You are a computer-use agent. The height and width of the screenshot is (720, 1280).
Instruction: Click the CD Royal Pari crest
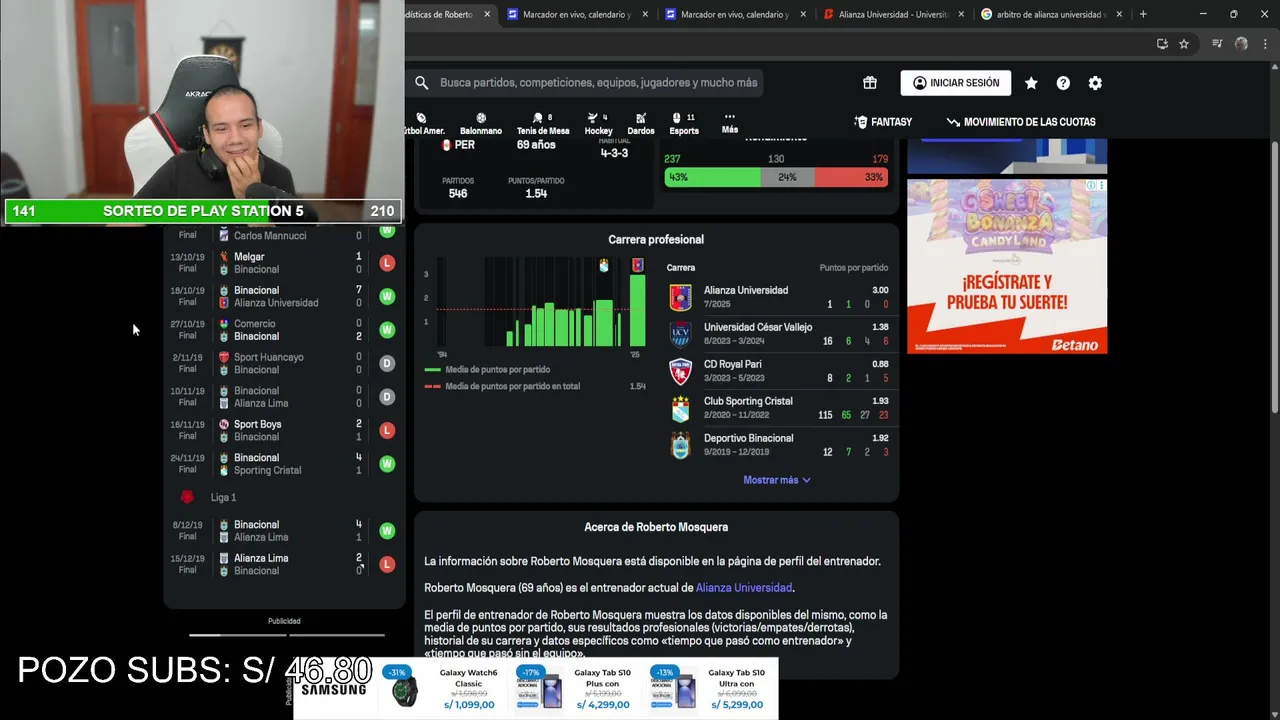(x=680, y=371)
